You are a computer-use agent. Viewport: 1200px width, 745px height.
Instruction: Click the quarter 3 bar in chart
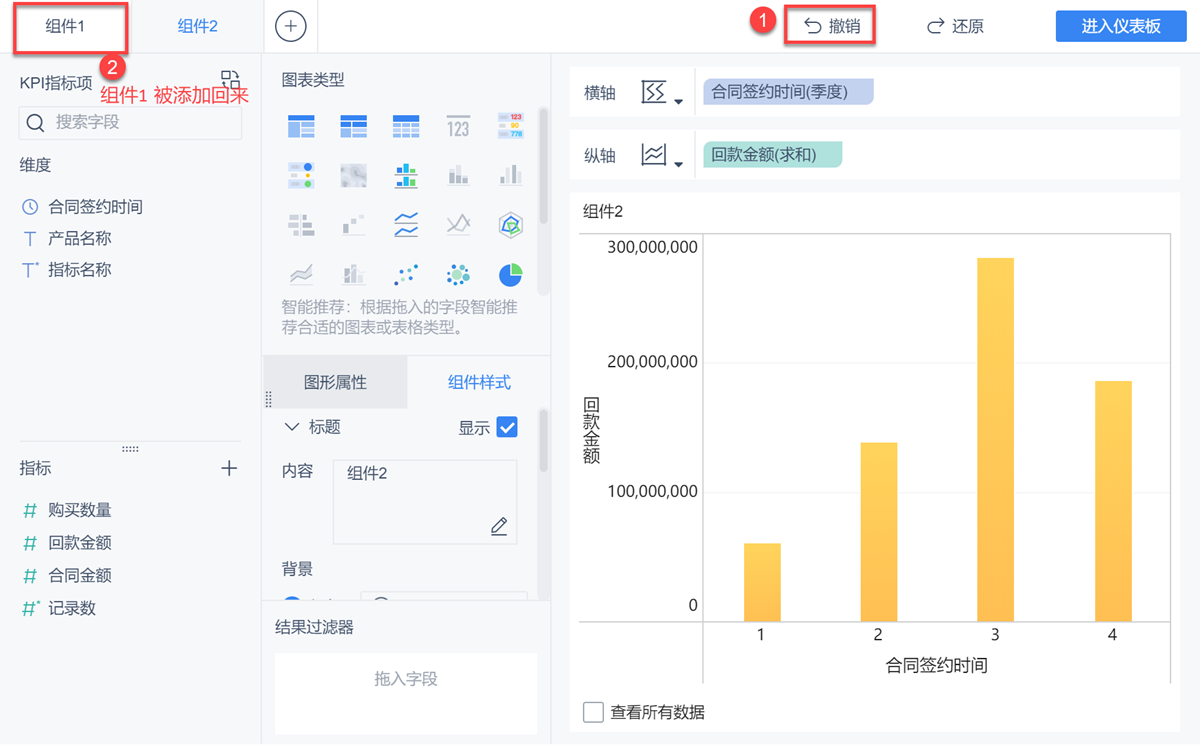click(x=995, y=440)
